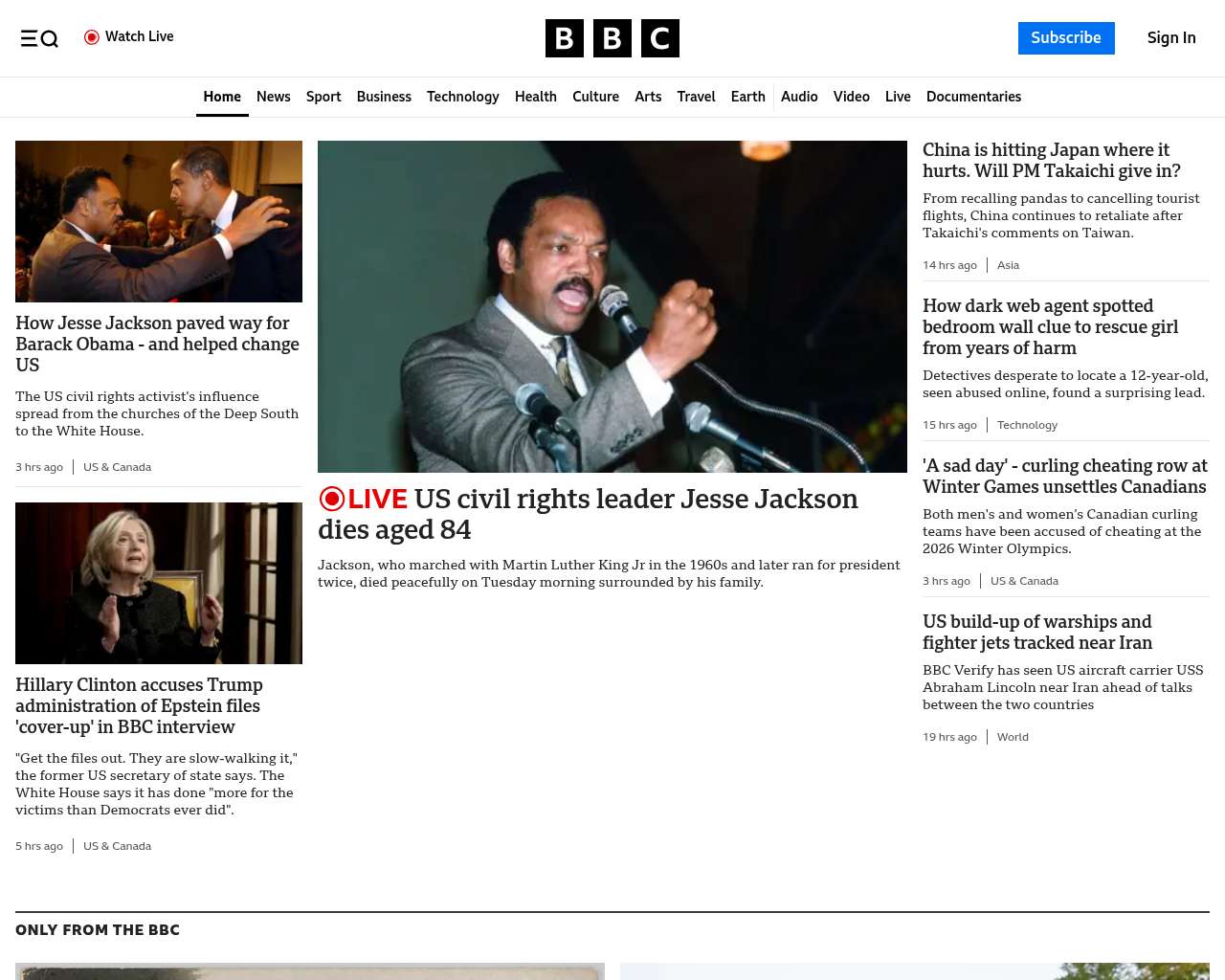1225x980 pixels.
Task: Click the BBC logo
Action: pyautogui.click(x=612, y=38)
